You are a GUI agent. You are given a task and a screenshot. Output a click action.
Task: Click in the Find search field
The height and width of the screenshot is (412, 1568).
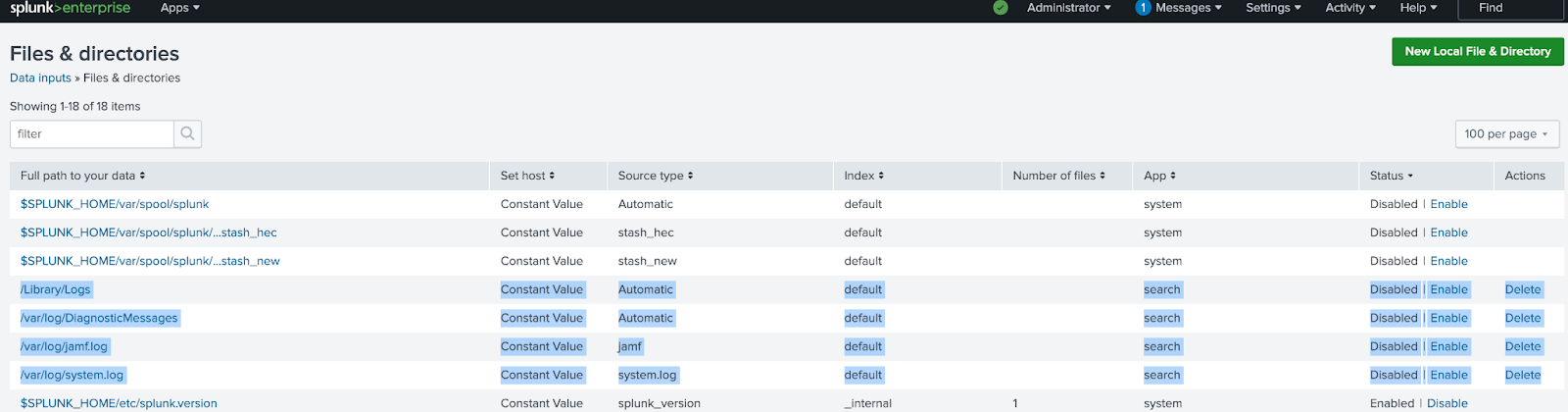pos(1509,8)
